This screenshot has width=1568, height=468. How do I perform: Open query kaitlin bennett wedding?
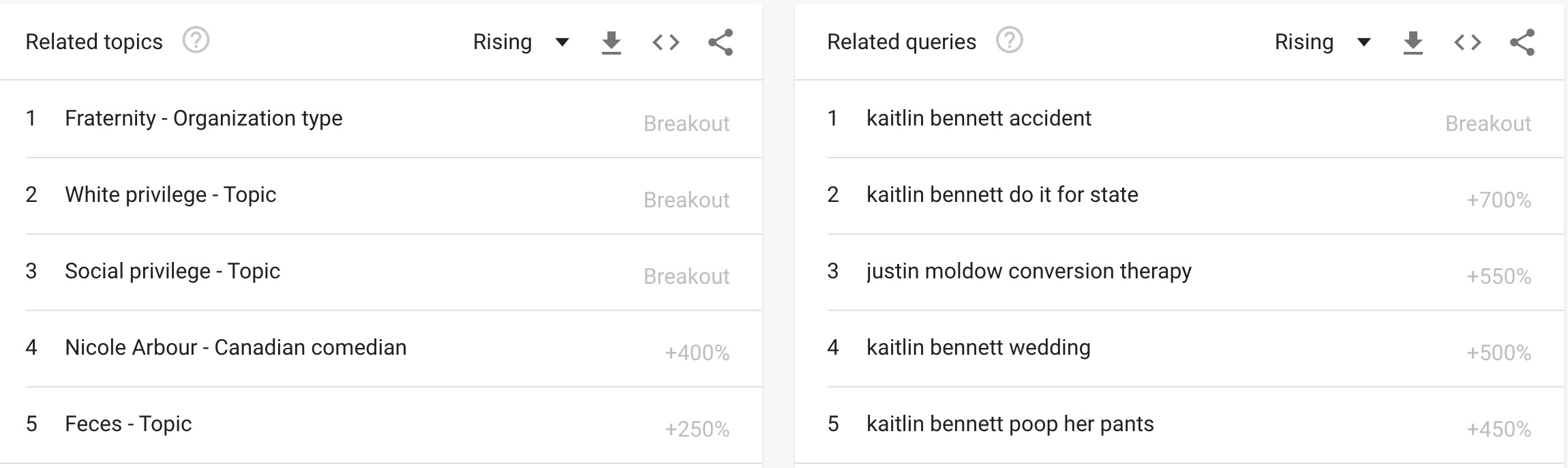pos(1179,349)
